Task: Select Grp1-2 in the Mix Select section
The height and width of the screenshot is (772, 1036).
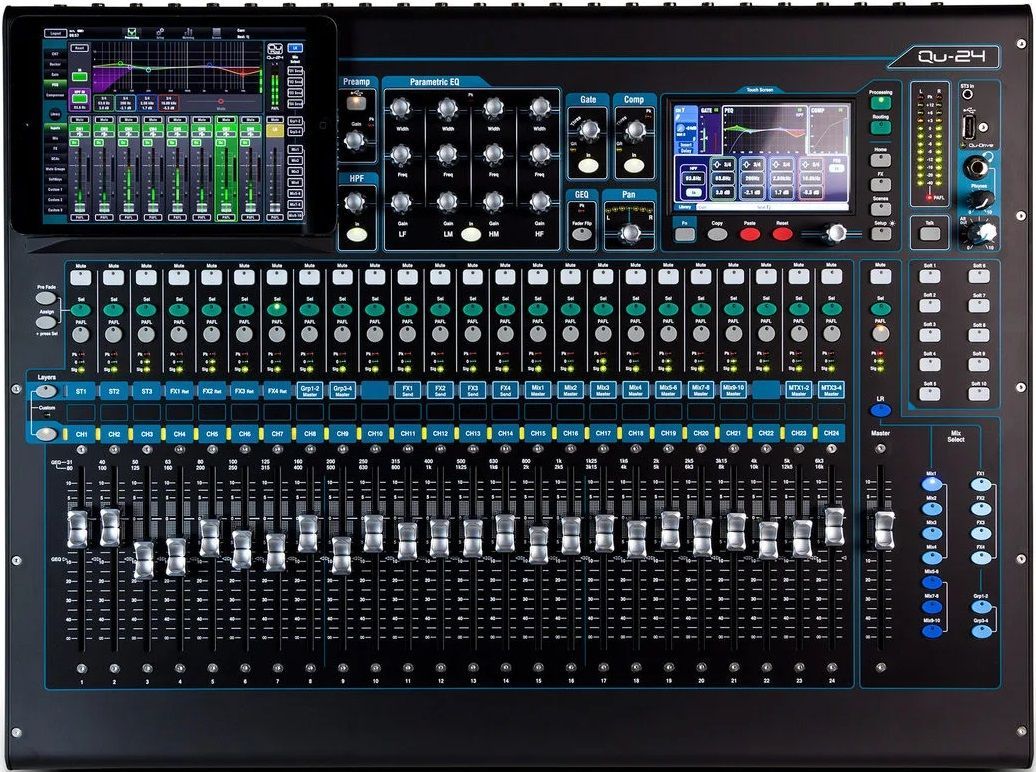Action: click(x=980, y=606)
